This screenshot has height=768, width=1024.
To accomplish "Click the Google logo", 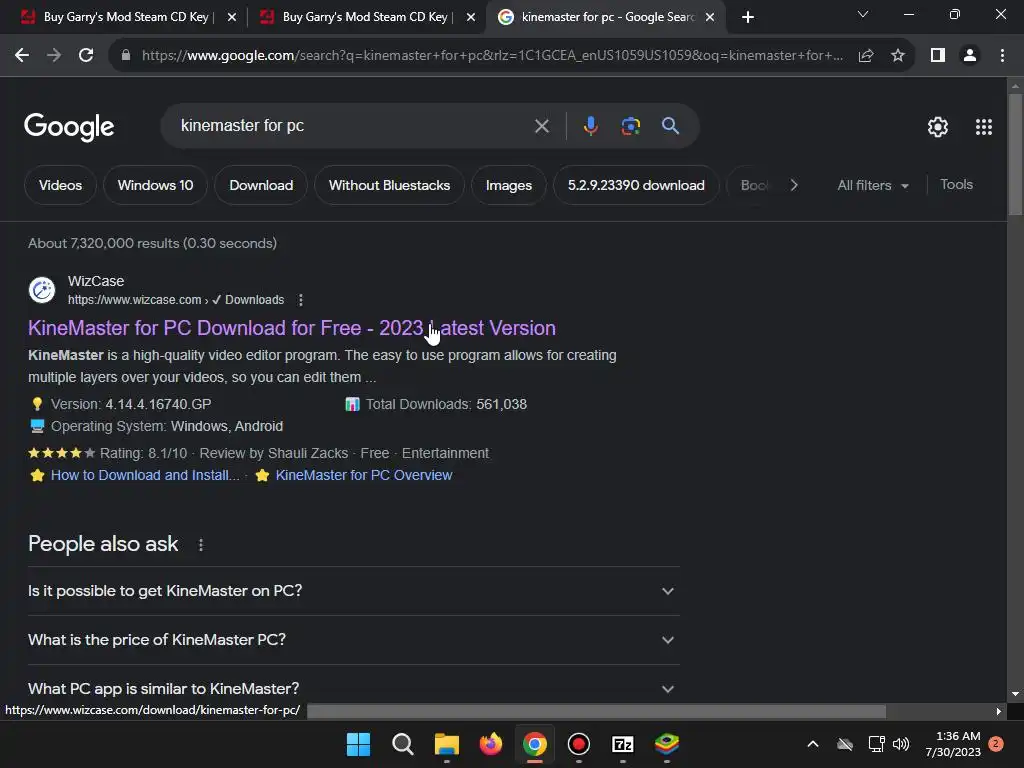I will click(69, 127).
